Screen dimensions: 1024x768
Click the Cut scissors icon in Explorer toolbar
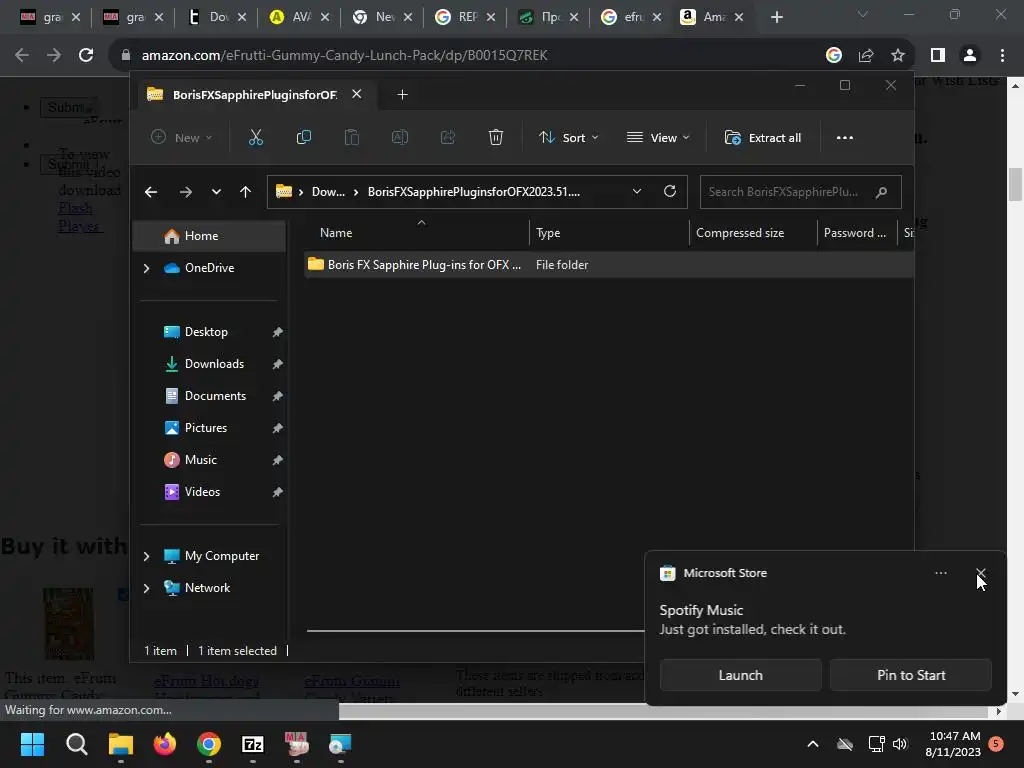[x=255, y=137]
